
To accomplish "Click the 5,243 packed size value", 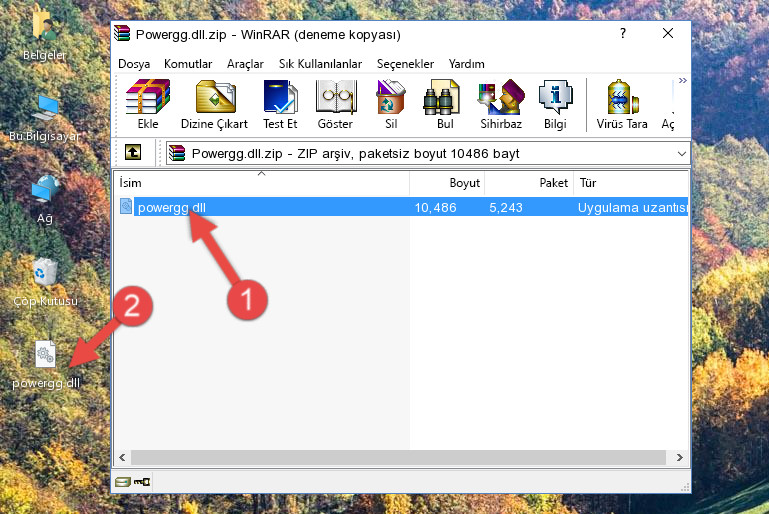I will pos(506,207).
